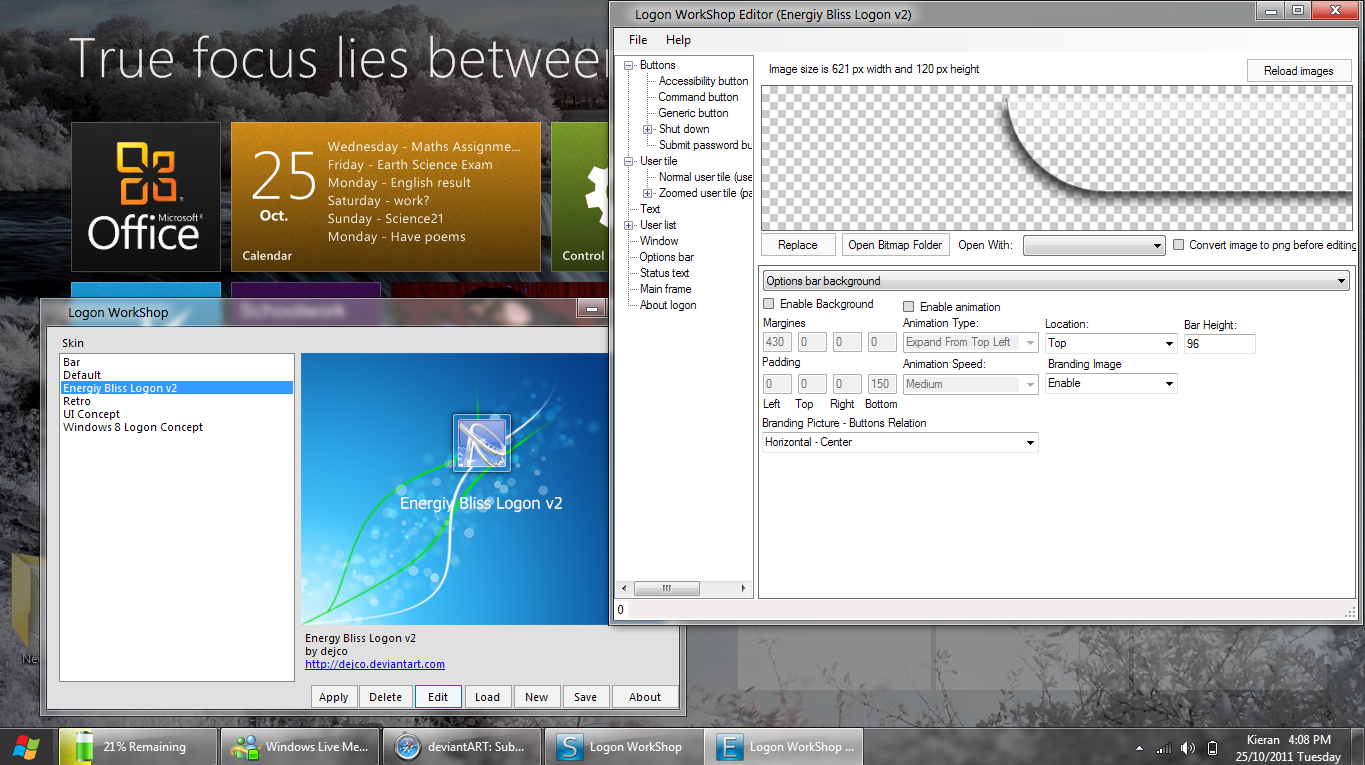Collapse the Buttons tree node
Viewport: 1365px width, 765px height.
(629, 65)
